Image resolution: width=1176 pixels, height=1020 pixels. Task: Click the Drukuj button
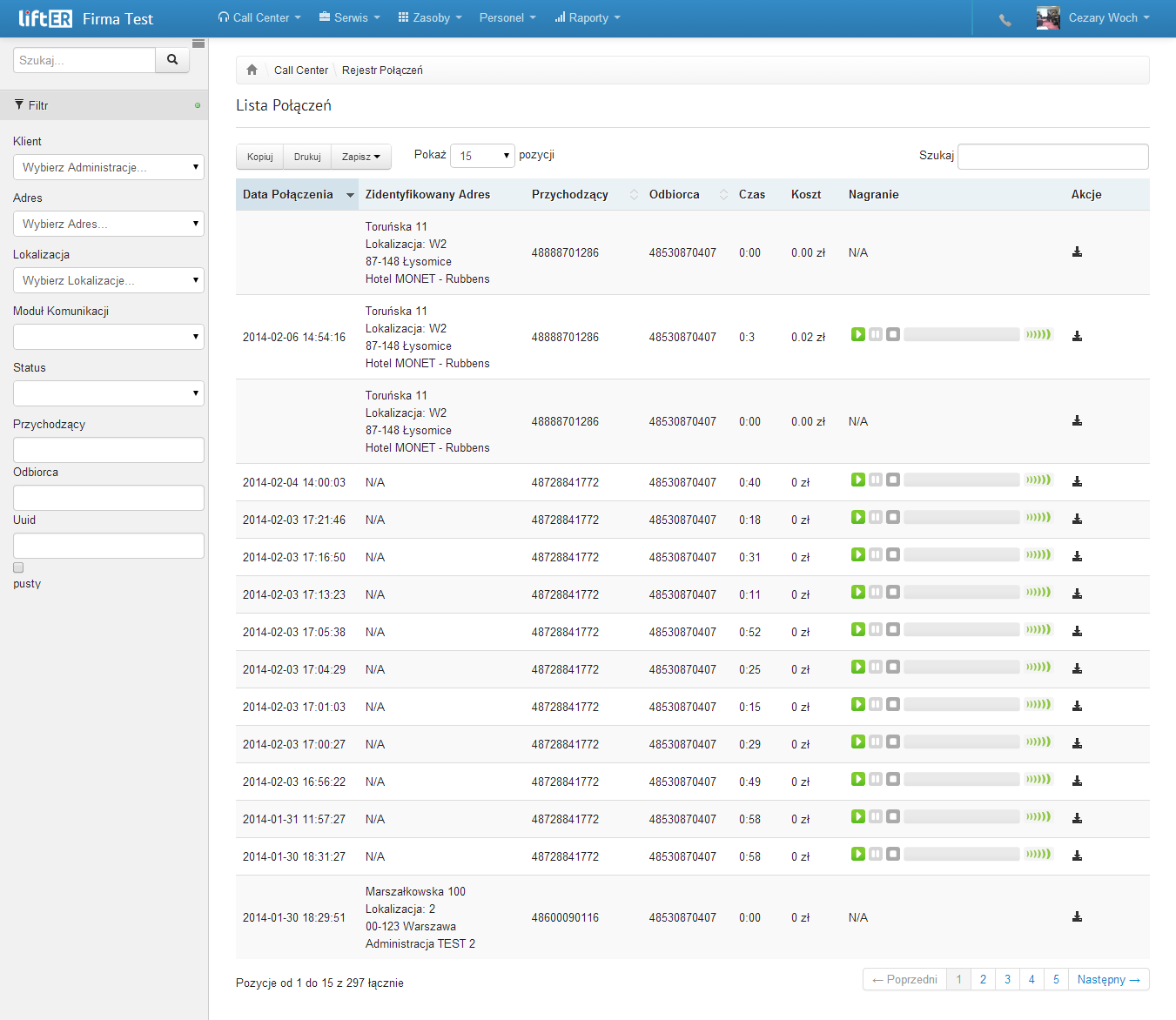tap(307, 157)
